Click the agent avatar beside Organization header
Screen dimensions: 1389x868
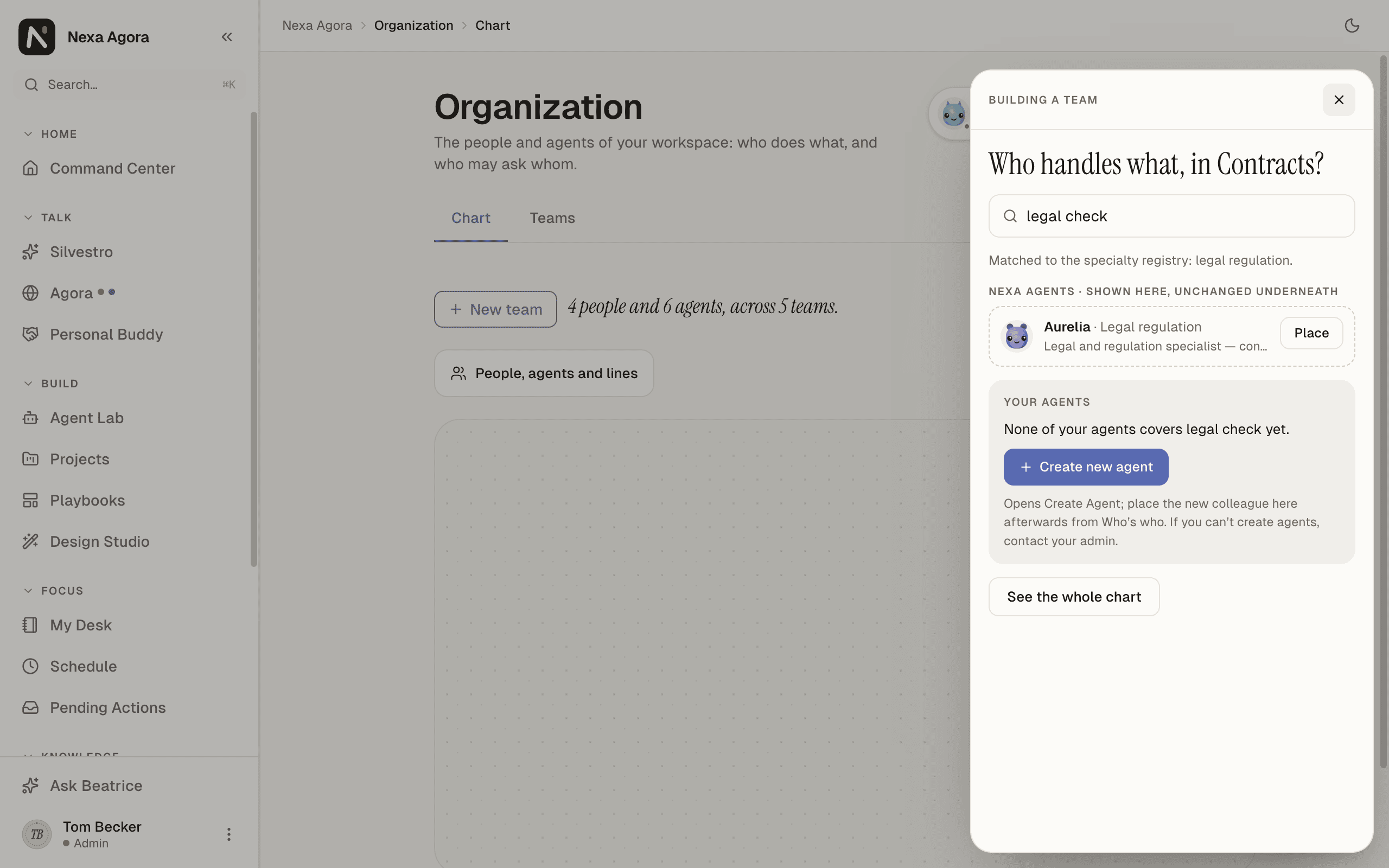tap(953, 114)
